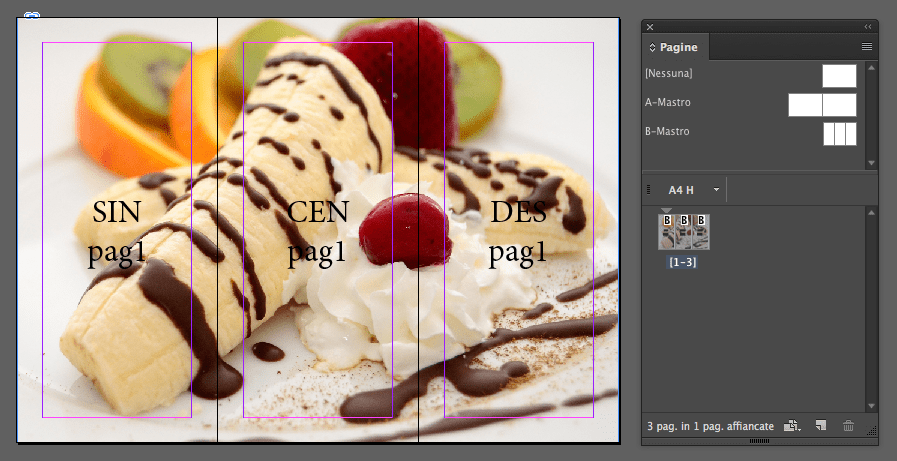Click the linked frame chain icon on the canvas
Screen dimensions: 897x461
point(32,15)
